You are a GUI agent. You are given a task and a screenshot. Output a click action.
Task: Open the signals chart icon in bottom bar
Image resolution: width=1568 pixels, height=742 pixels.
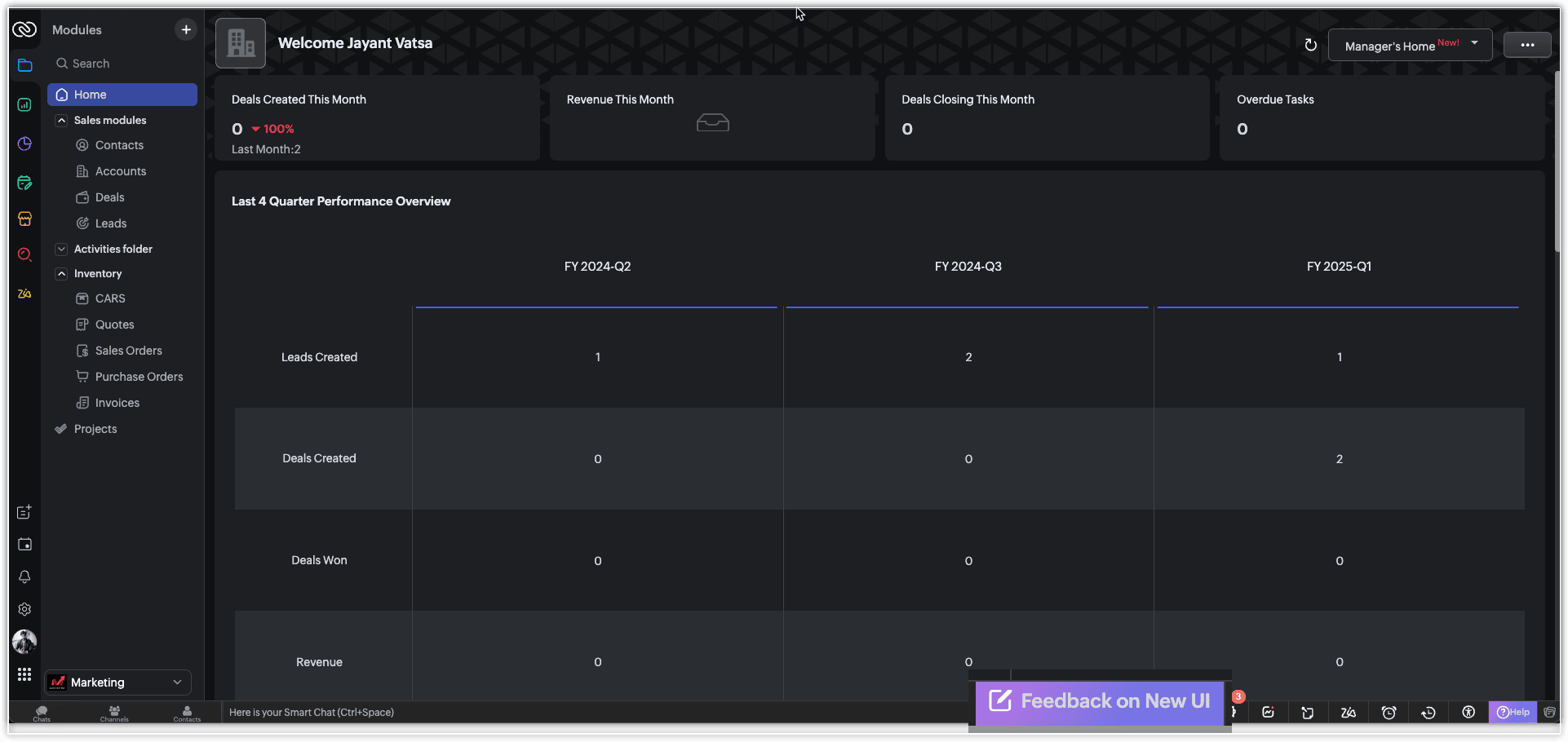[1268, 713]
